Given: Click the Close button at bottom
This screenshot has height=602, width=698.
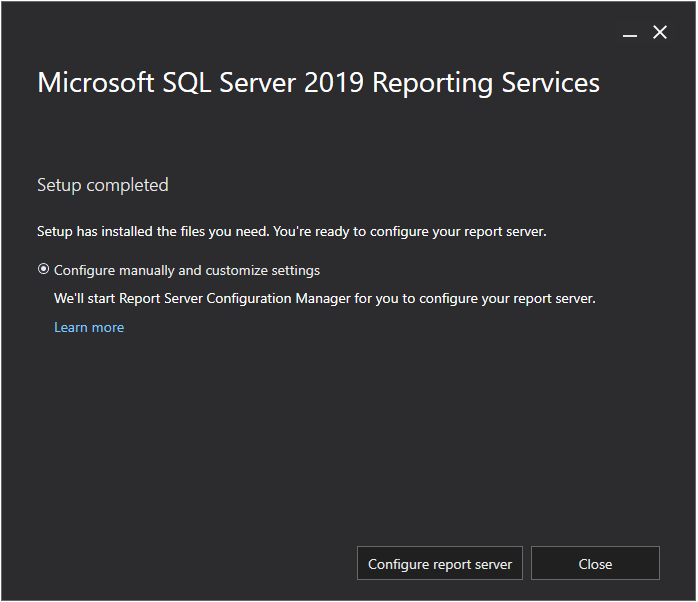Looking at the screenshot, I should [595, 563].
